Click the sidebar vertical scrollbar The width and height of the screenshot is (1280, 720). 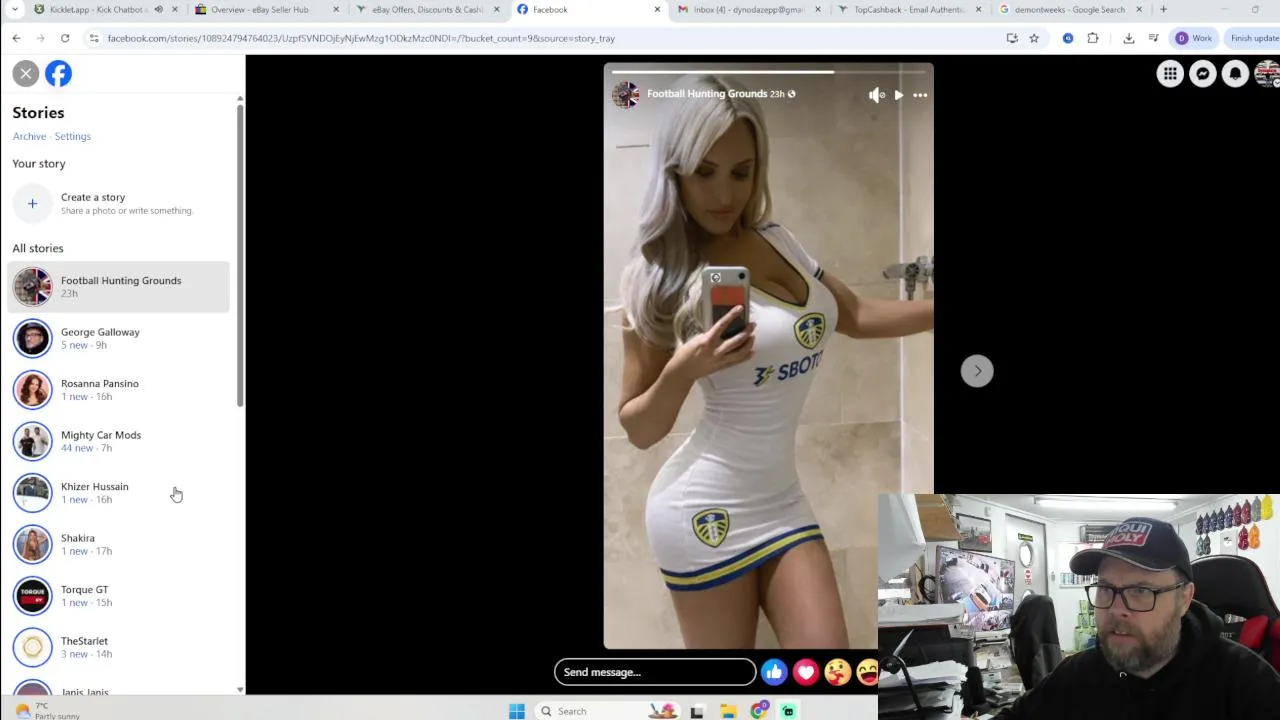point(240,255)
